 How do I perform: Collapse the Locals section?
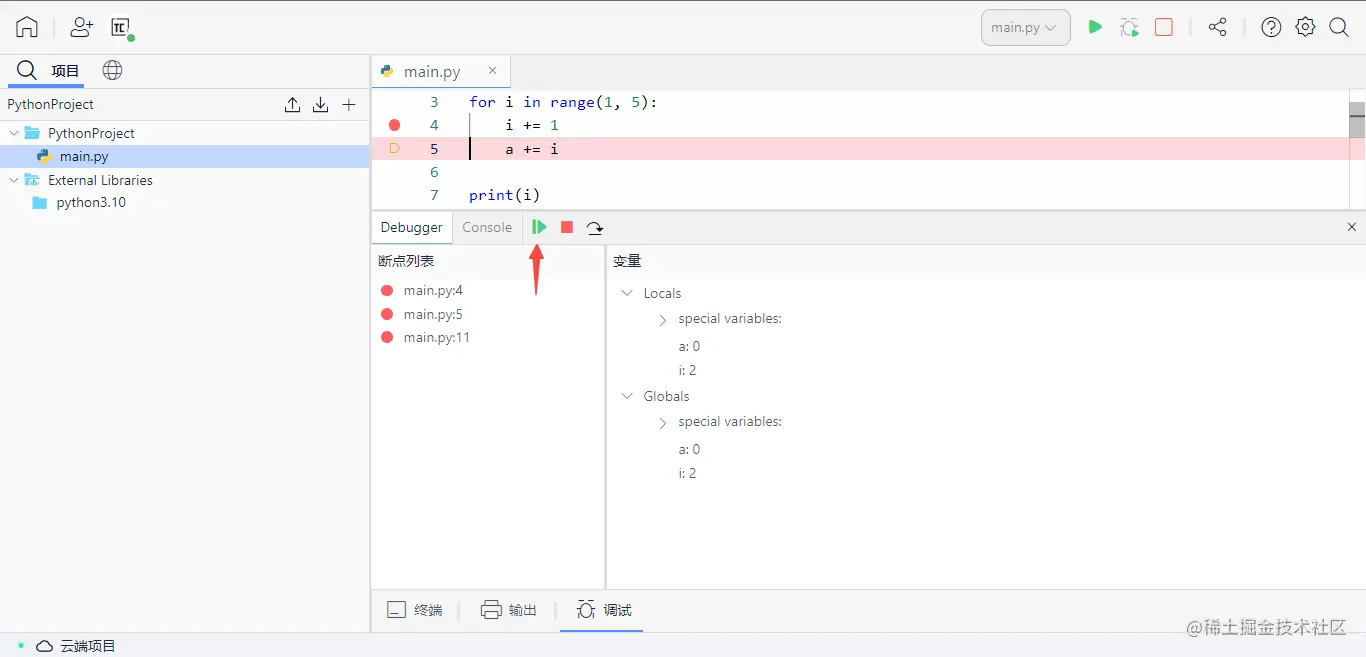(627, 293)
